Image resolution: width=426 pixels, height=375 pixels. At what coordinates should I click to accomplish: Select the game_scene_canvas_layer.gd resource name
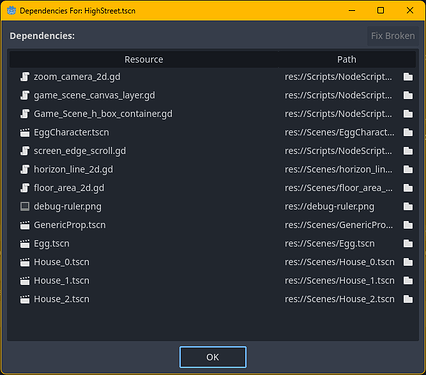(x=94, y=96)
